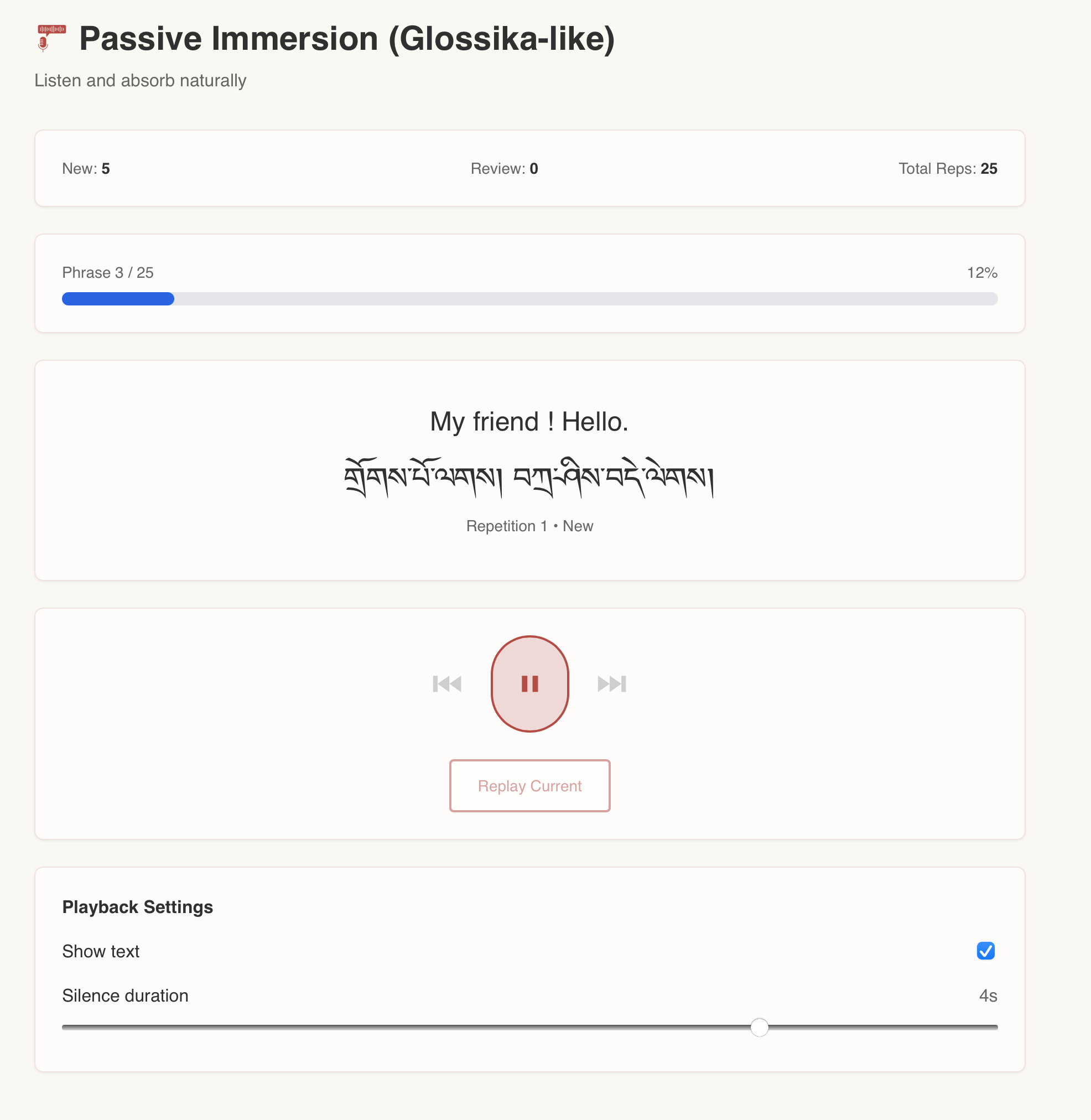Click the previous-track double-arrow icon
Viewport: 1091px width, 1120px height.
coord(448,683)
